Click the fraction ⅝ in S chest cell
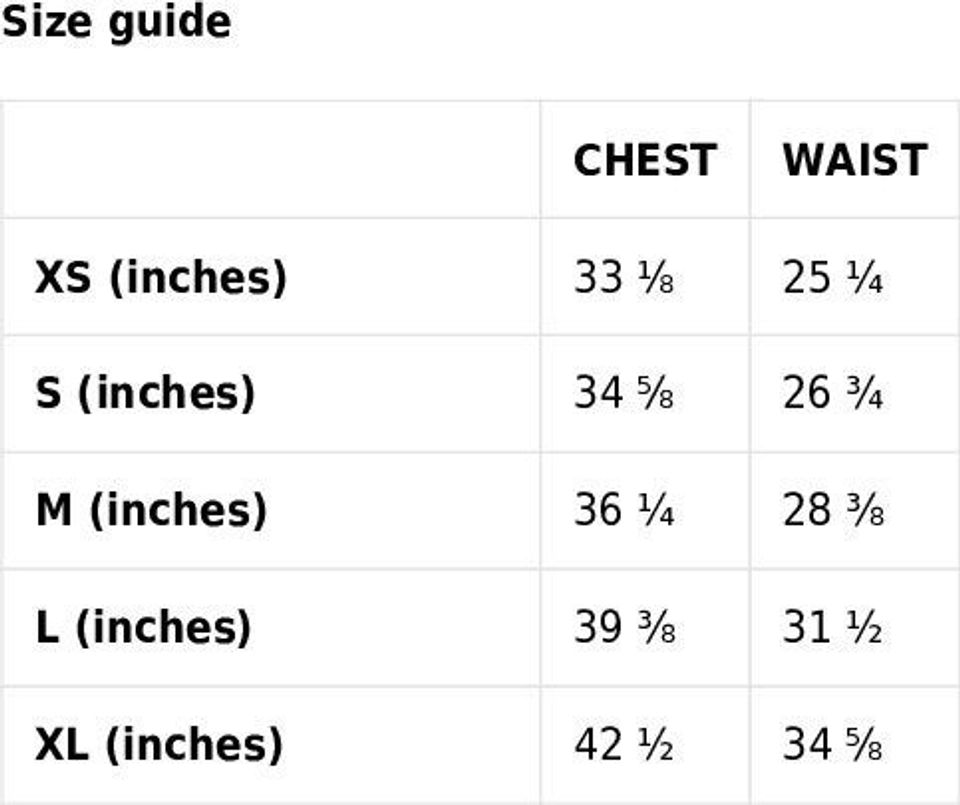The height and width of the screenshot is (805, 960). pos(656,394)
